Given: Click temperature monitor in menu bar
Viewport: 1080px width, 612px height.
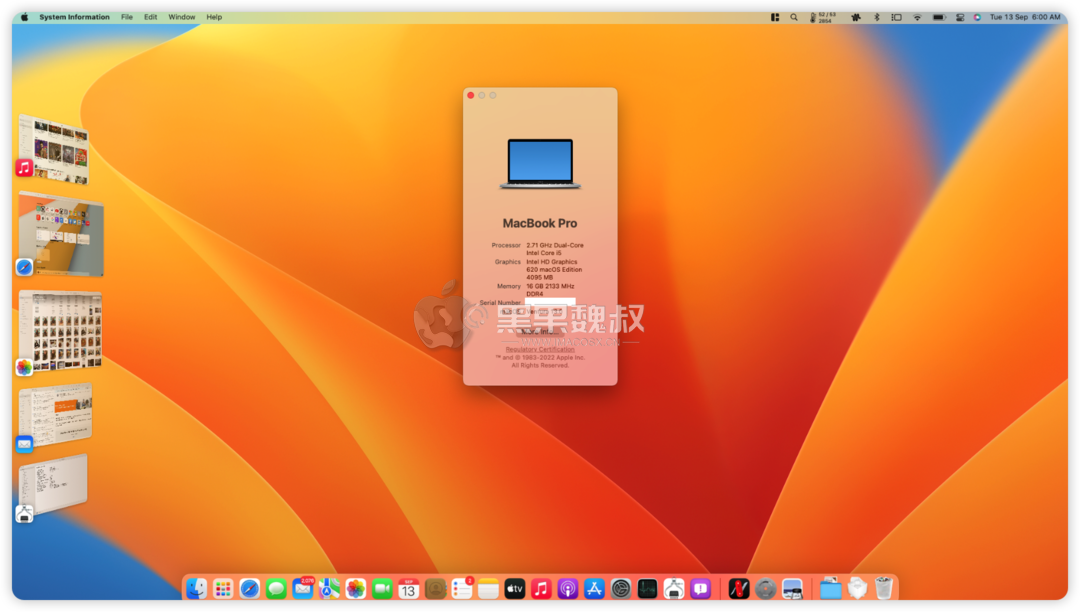Looking at the screenshot, I should pos(822,17).
